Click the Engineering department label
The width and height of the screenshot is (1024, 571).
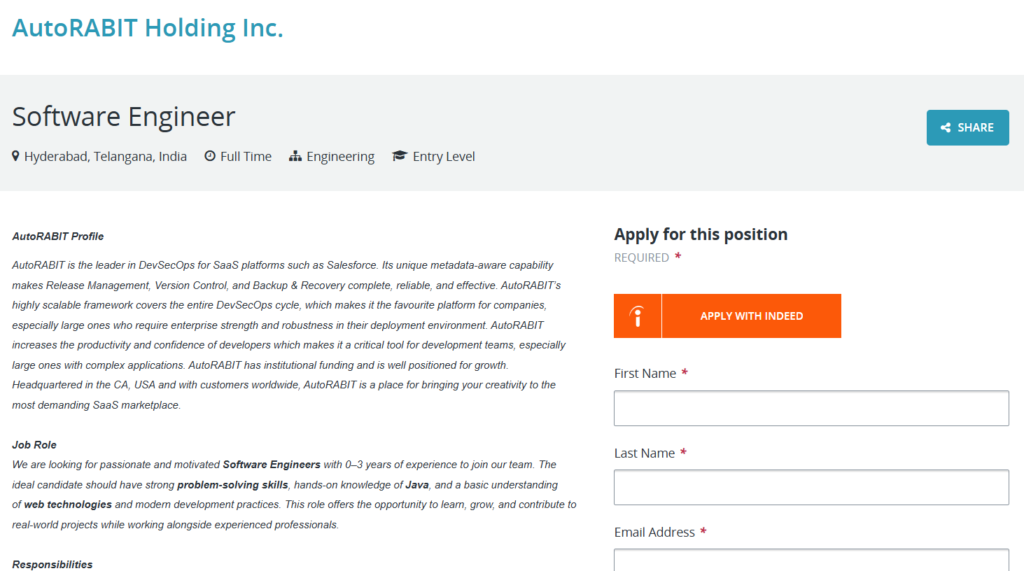[340, 157]
